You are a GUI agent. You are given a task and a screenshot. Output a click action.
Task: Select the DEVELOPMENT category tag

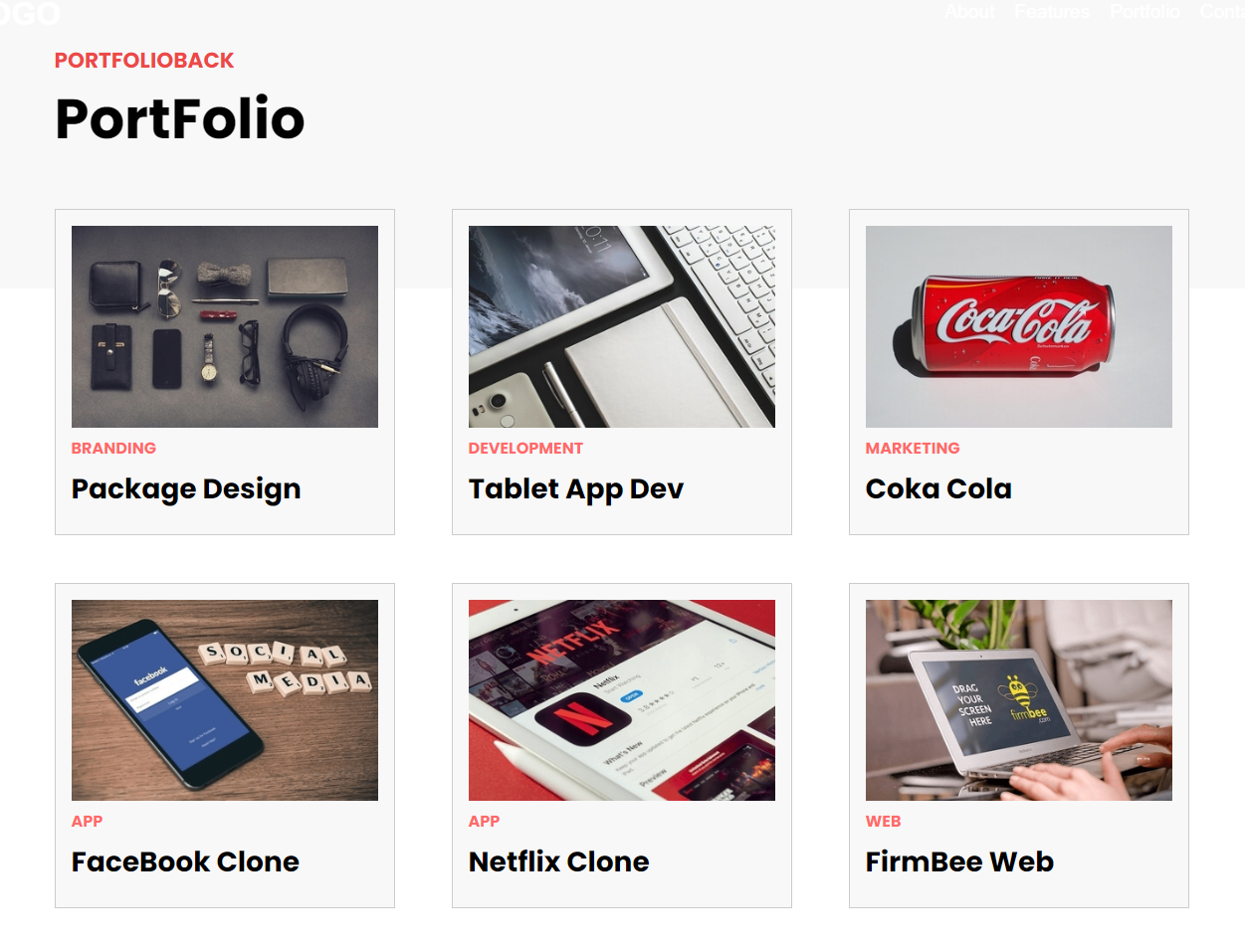(525, 449)
